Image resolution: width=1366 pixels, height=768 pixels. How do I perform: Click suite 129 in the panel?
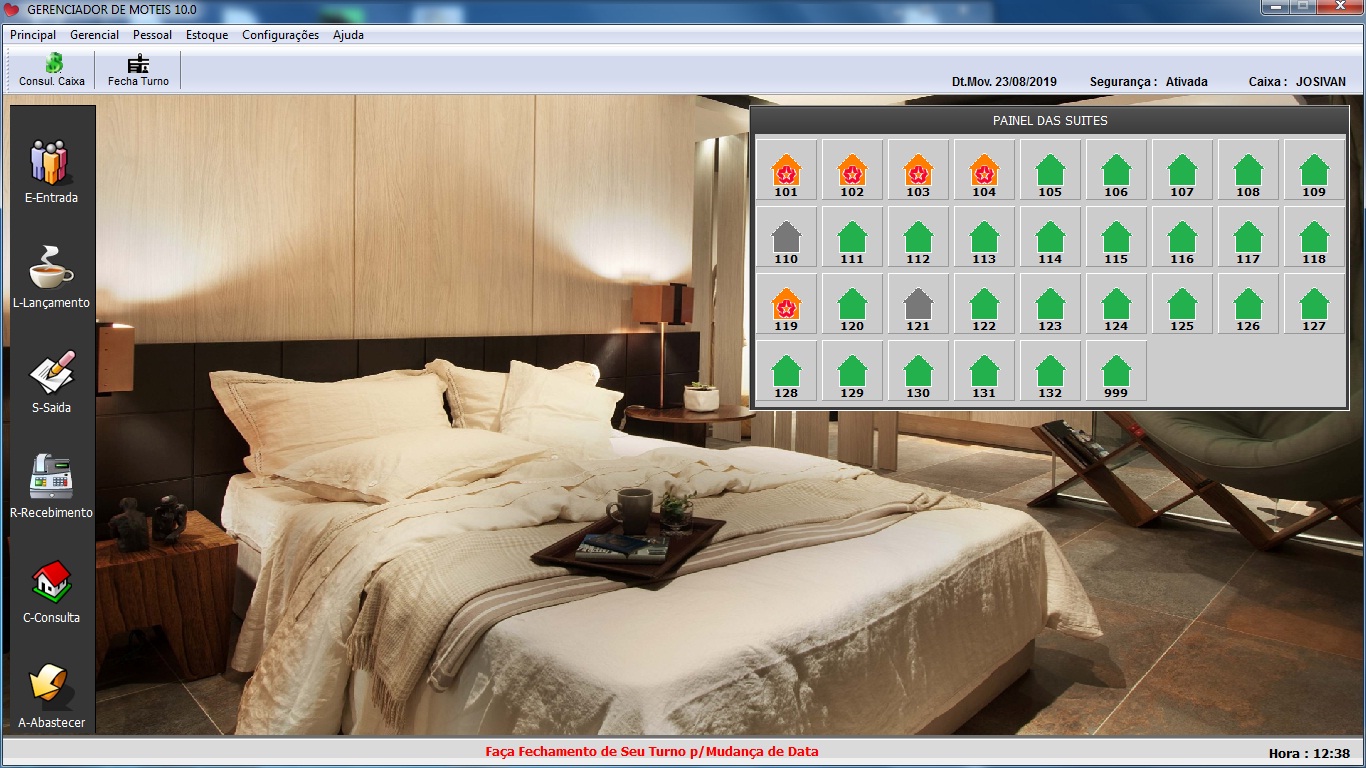(x=852, y=371)
